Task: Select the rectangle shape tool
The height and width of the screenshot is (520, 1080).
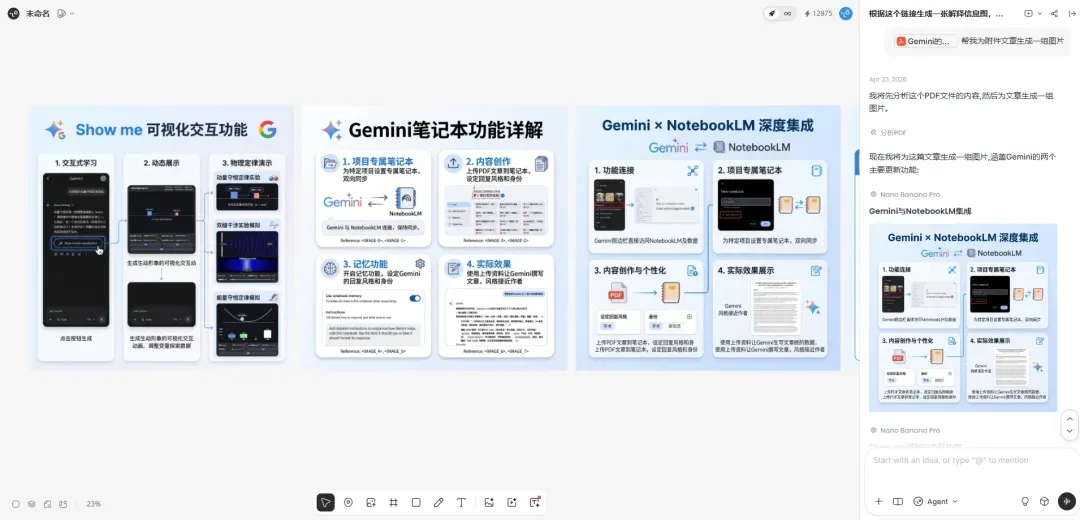Action: coord(416,503)
